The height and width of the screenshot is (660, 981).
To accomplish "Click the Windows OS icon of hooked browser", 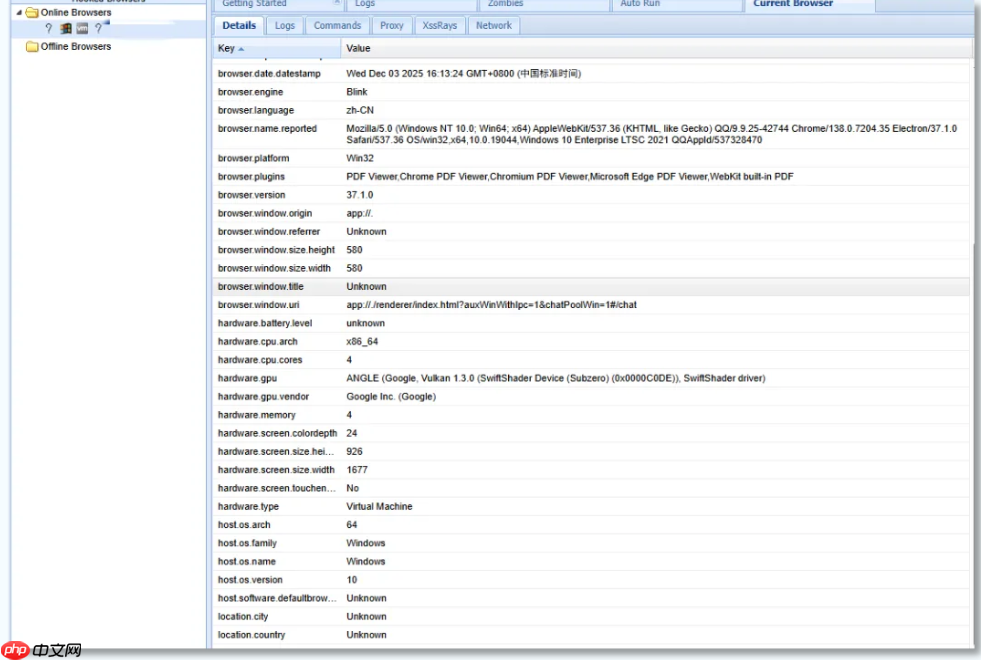I will (66, 29).
